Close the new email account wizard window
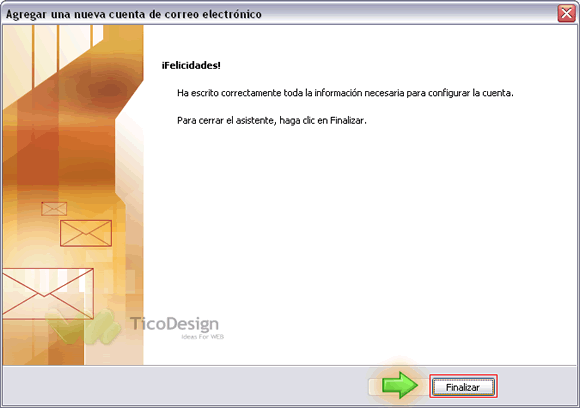Viewport: 580px width, 408px height. pos(566,14)
